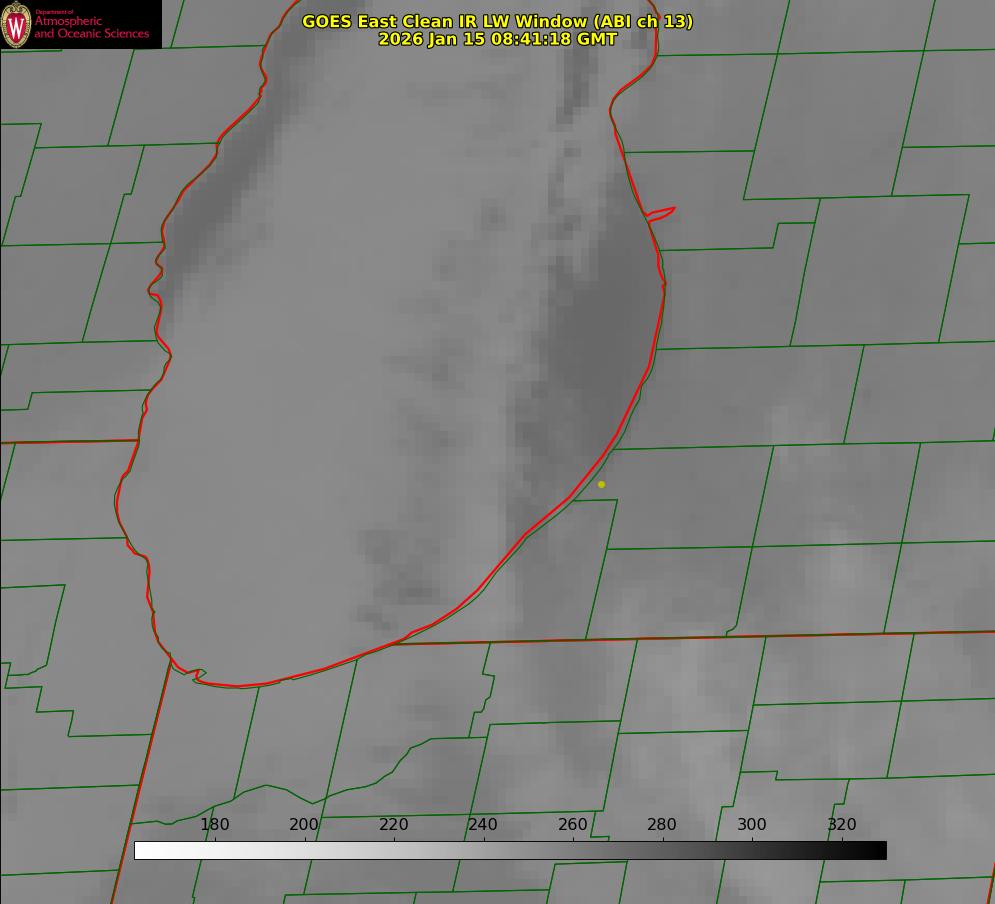995x904 pixels.
Task: Click the 240 colorbar label
Action: (483, 824)
